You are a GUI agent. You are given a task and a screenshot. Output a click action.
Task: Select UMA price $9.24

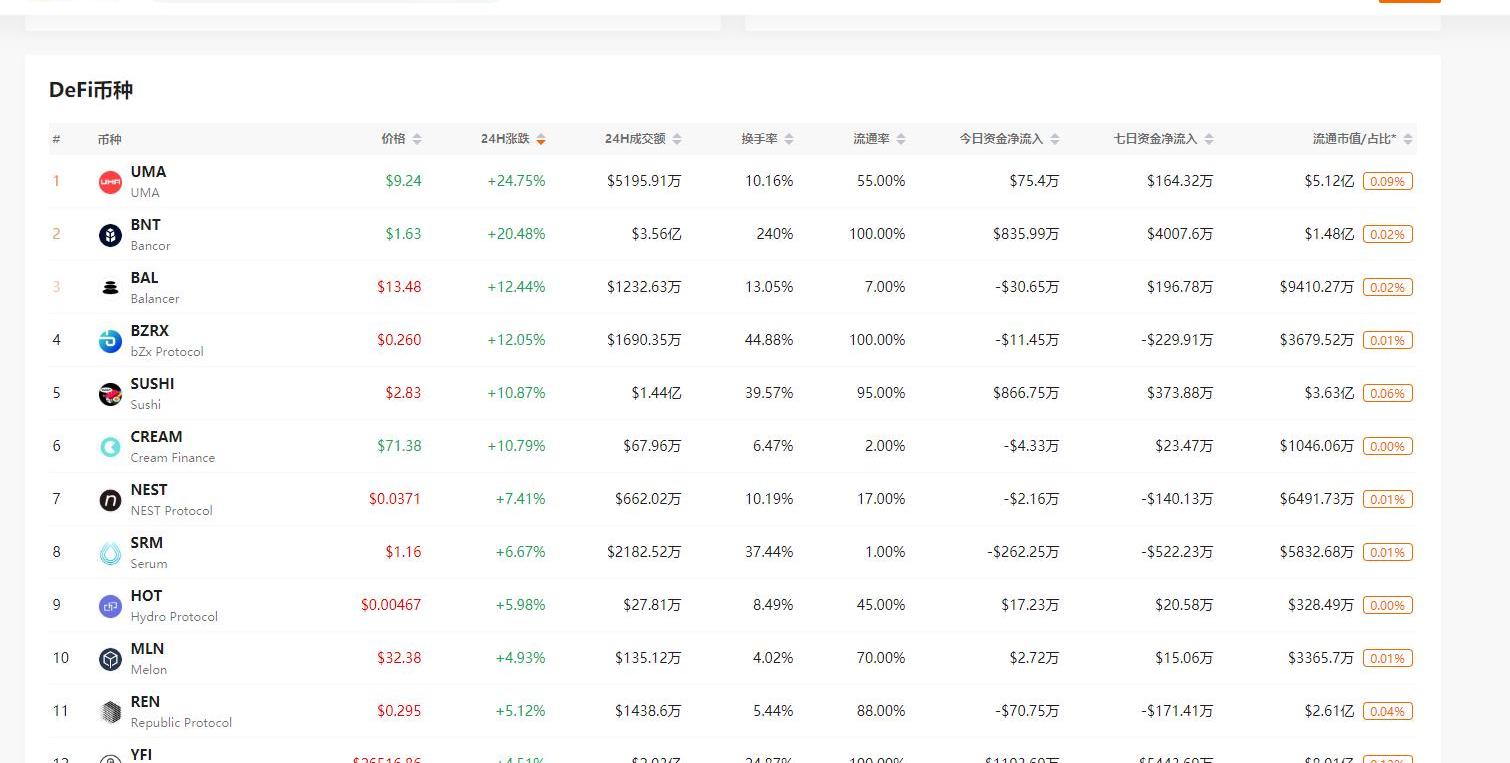pyautogui.click(x=403, y=181)
